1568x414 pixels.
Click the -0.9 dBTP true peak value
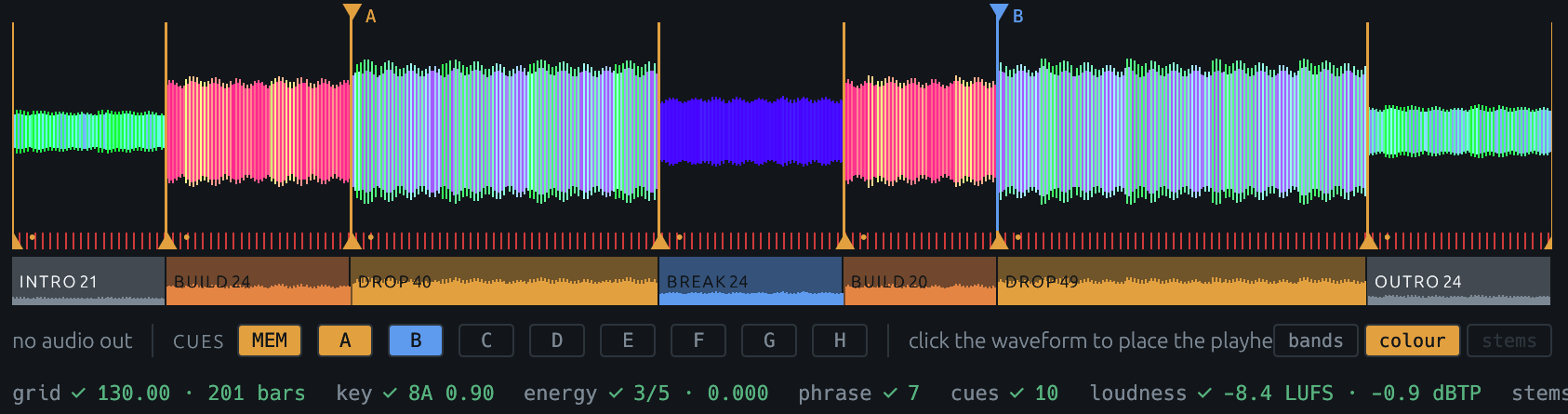click(x=1426, y=394)
